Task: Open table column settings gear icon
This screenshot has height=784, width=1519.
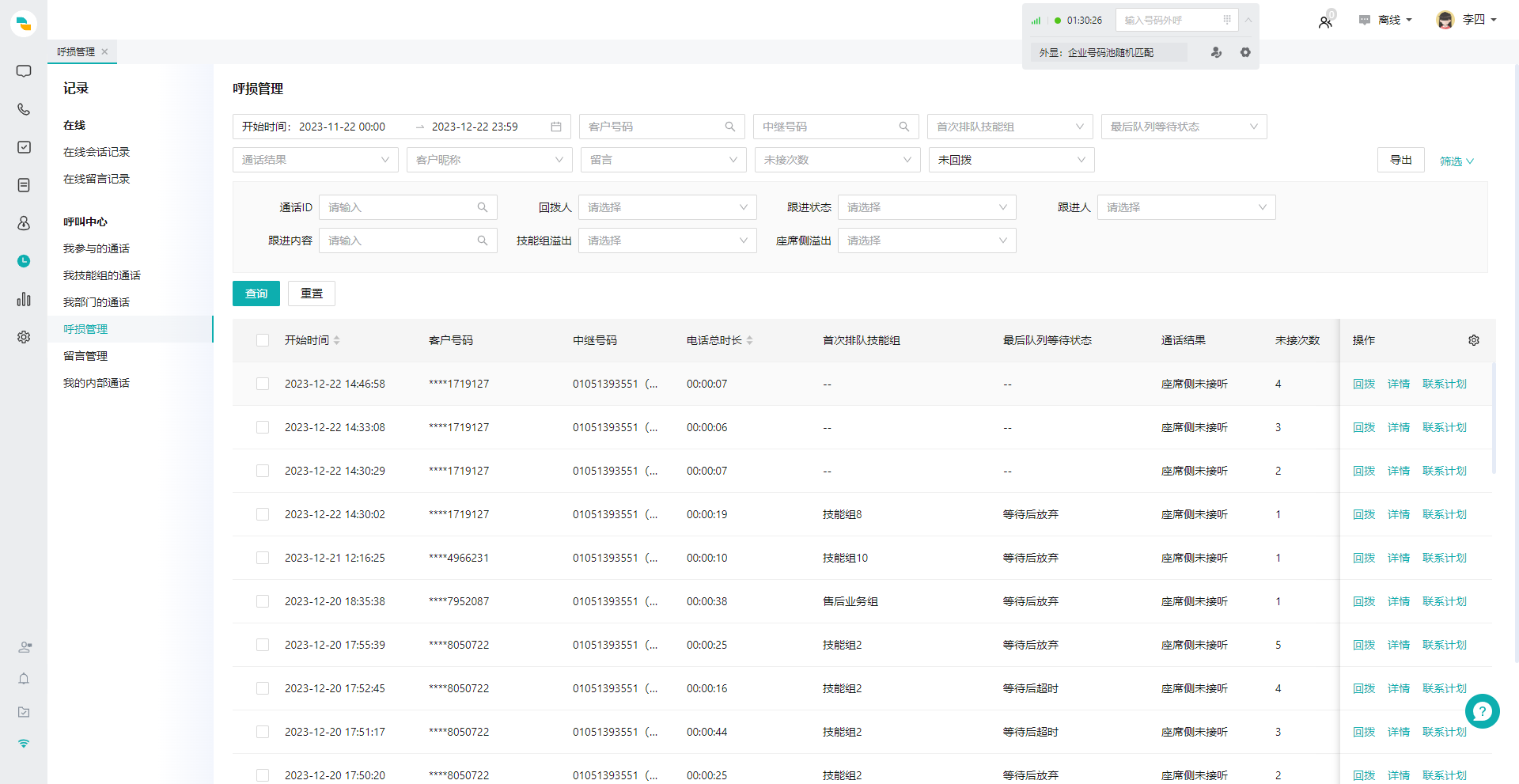Action: pyautogui.click(x=1474, y=340)
